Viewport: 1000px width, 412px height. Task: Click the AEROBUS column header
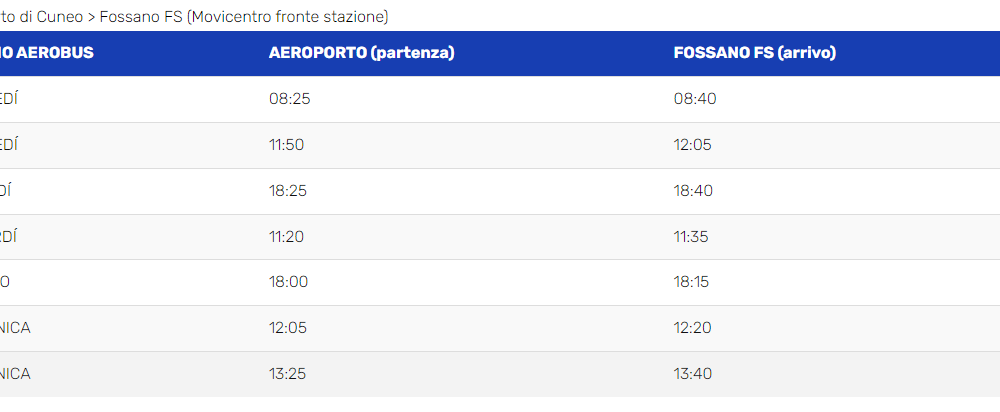pyautogui.click(x=47, y=53)
